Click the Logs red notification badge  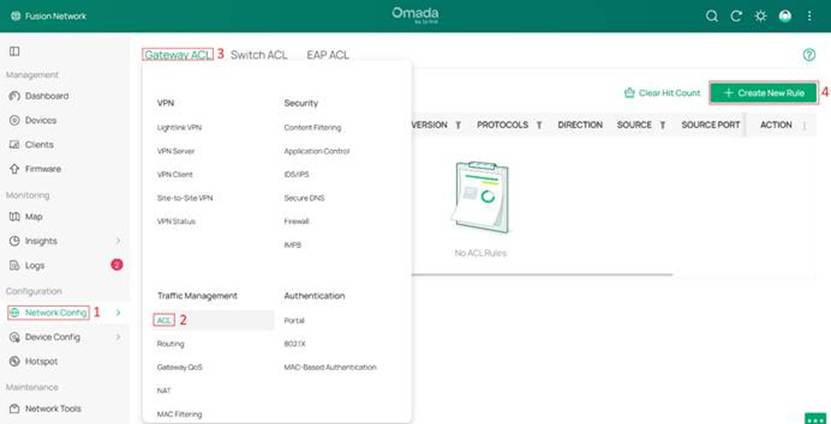pos(117,264)
